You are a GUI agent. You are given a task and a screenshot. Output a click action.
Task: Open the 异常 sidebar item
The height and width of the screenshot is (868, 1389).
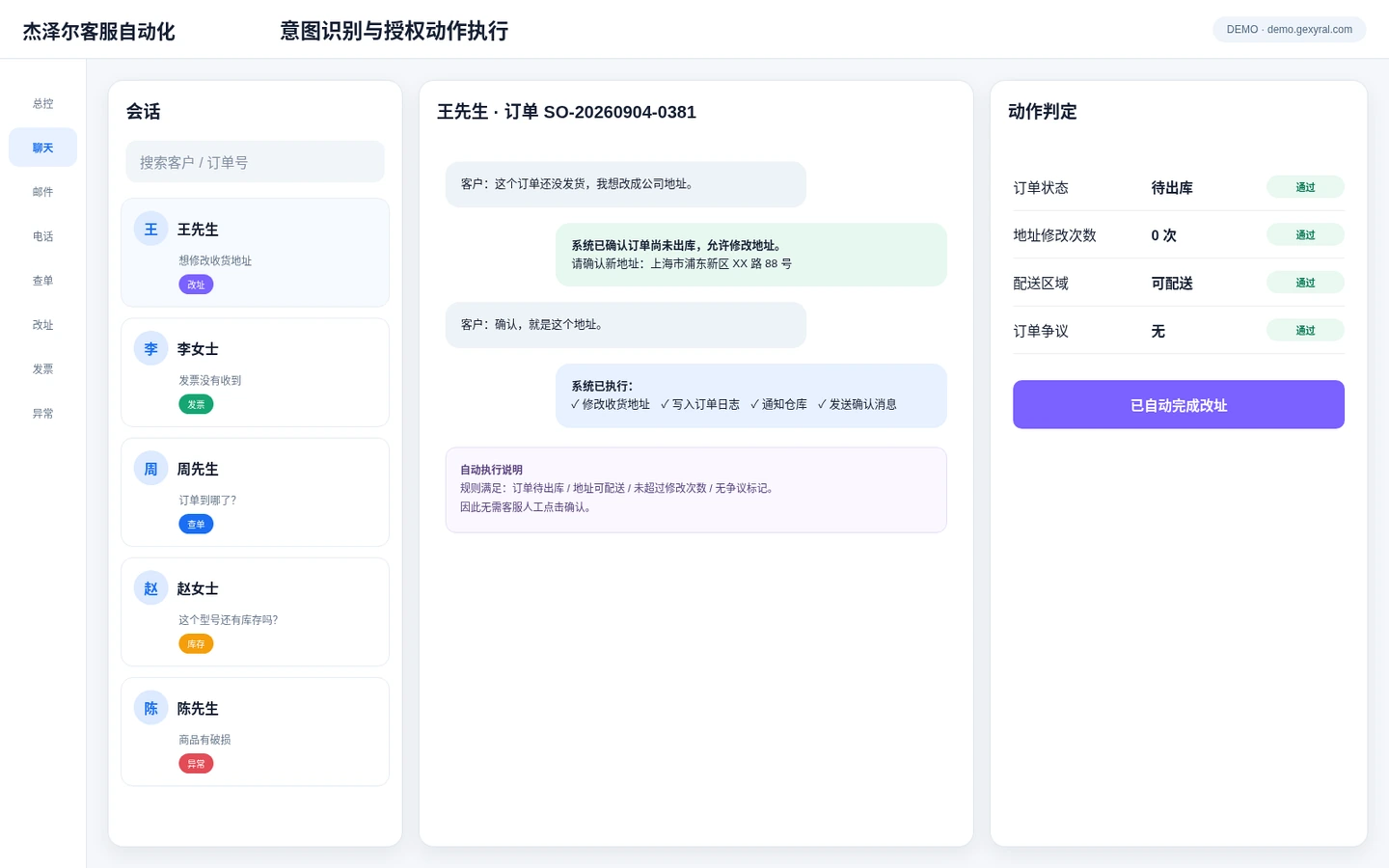click(x=42, y=414)
